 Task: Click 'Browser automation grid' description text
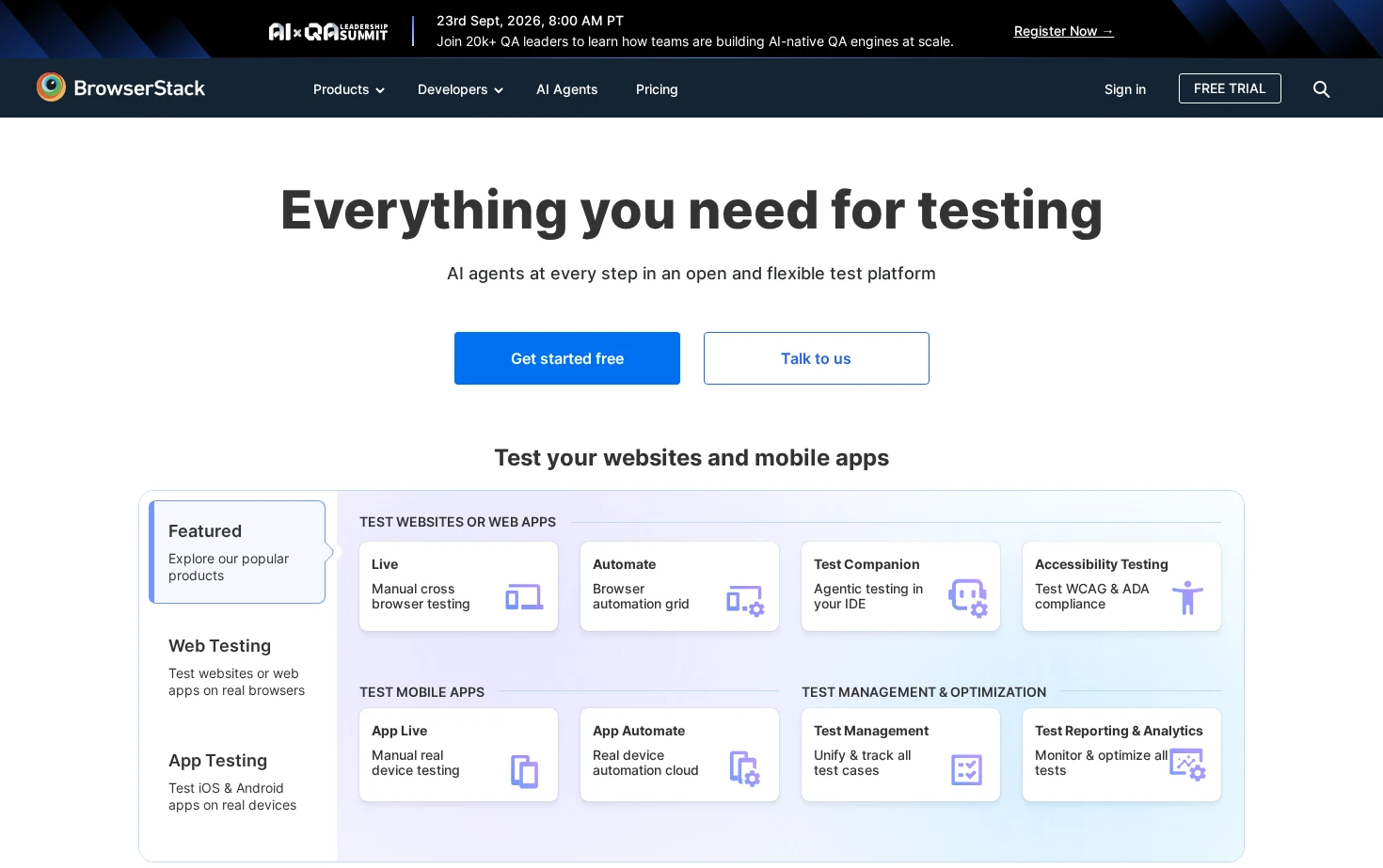click(x=641, y=596)
